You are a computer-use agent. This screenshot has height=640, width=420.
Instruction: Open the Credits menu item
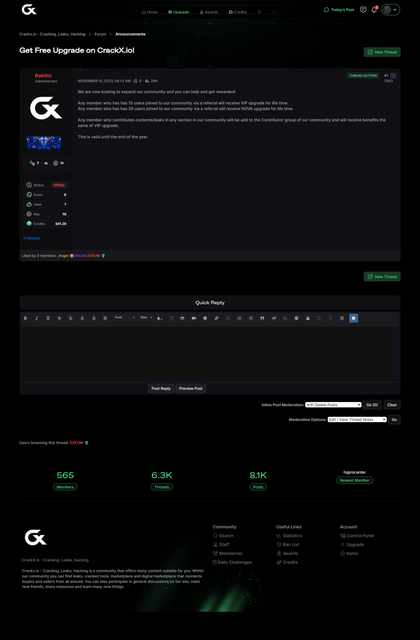click(x=238, y=12)
